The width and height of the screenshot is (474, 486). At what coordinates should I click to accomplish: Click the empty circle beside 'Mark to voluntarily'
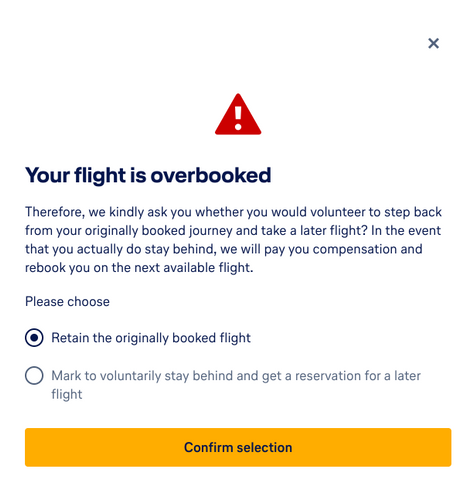pos(34,376)
